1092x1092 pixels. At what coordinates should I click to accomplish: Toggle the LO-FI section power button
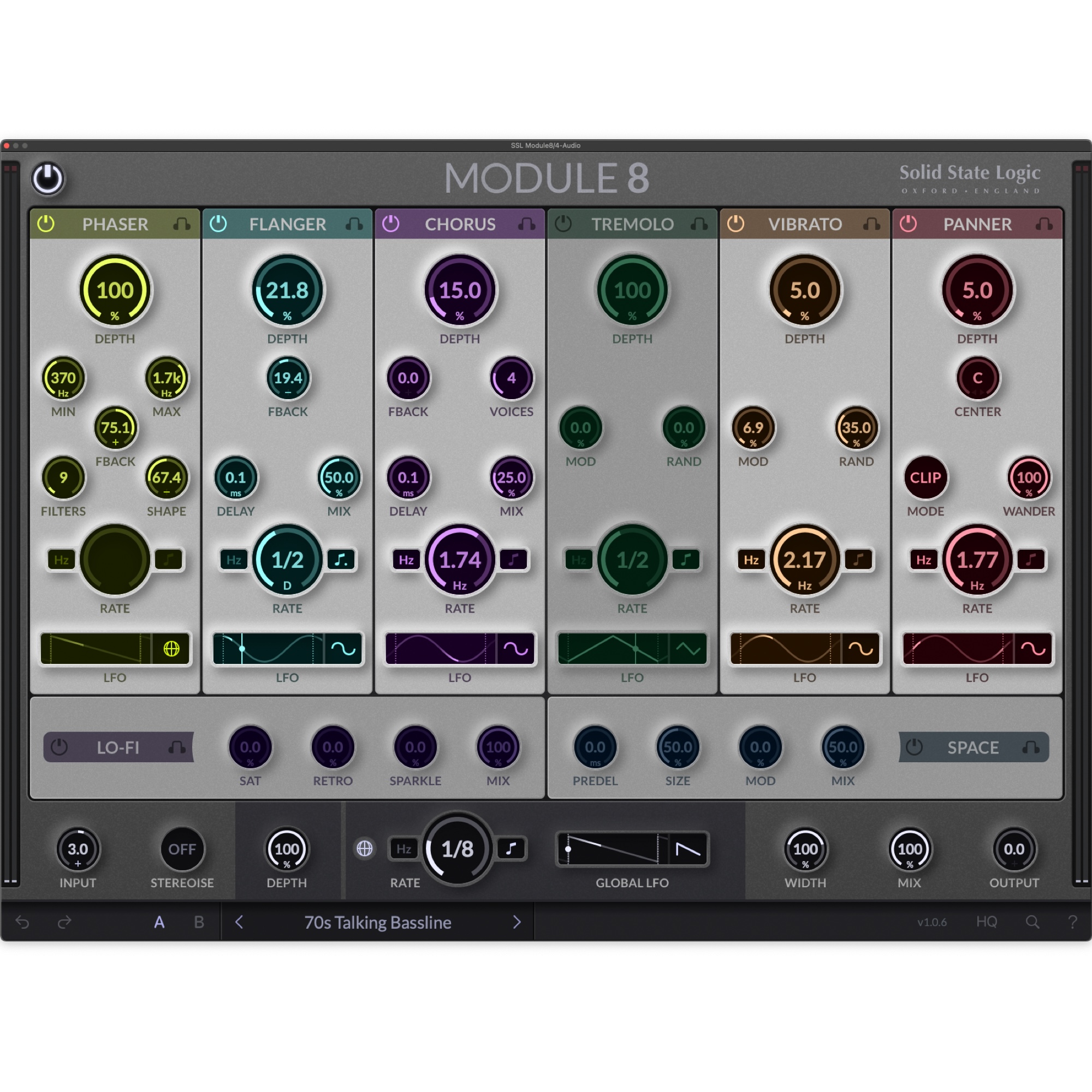tap(60, 747)
